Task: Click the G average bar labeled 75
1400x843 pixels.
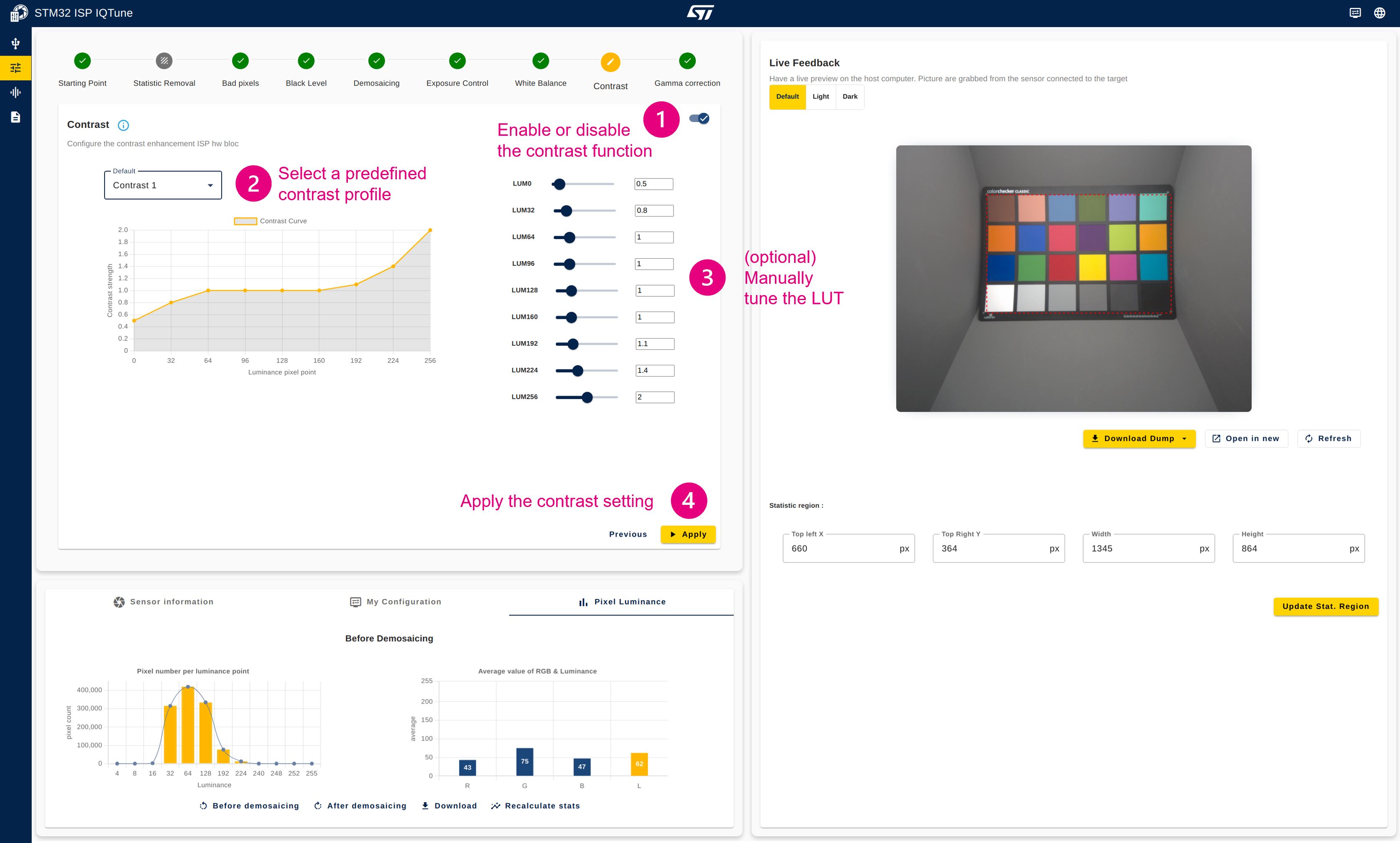Action: pyautogui.click(x=524, y=762)
